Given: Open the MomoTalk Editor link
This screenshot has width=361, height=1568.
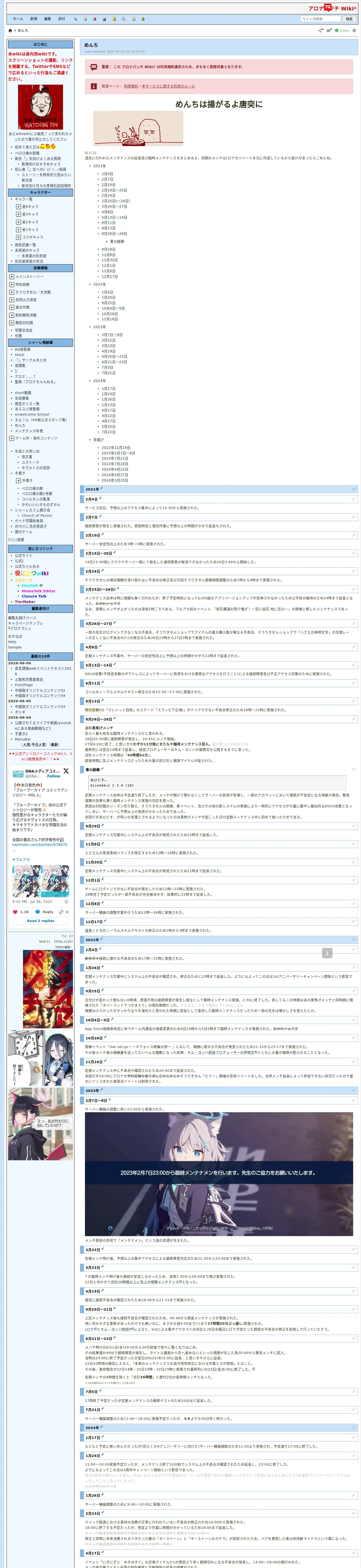Looking at the screenshot, I should click(x=38, y=591).
